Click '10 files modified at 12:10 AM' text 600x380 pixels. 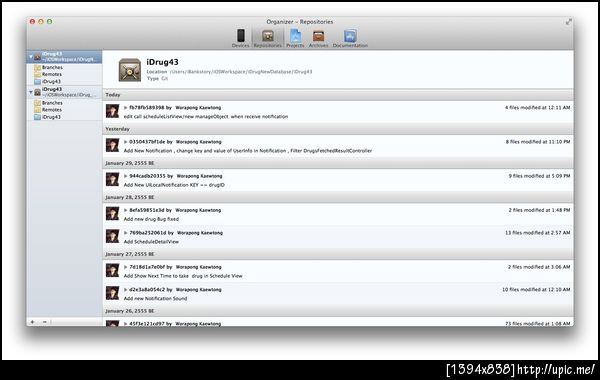536,290
